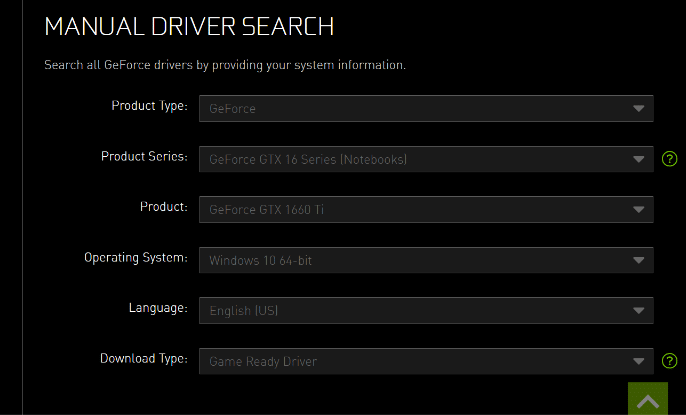Click the help icon next to Product Series
The image size is (686, 415).
669,159
